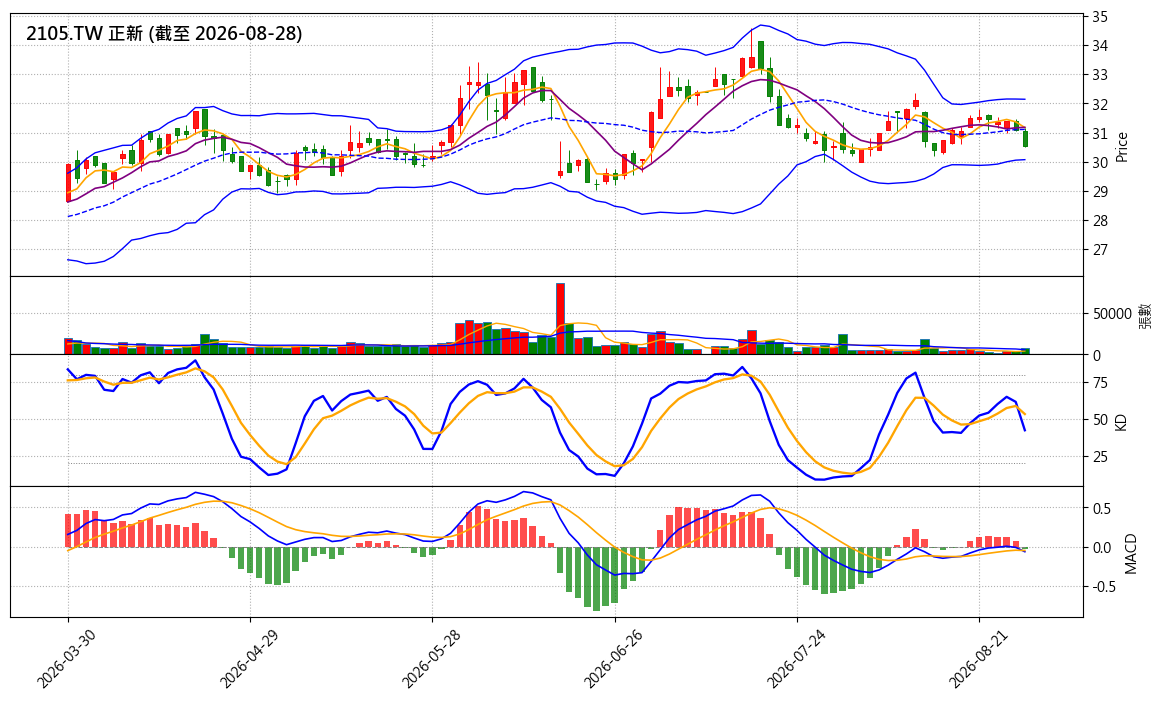The width and height of the screenshot is (1163, 702).
Task: Click the price tick 30
Action: click(1100, 163)
